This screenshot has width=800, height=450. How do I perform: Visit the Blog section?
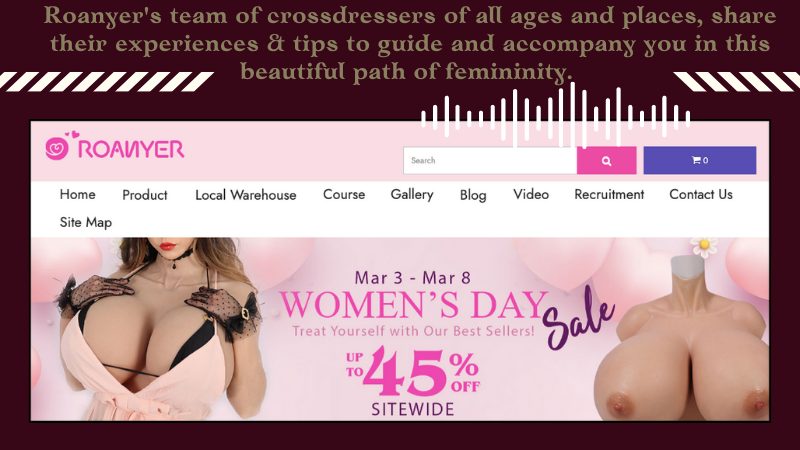[x=473, y=195]
